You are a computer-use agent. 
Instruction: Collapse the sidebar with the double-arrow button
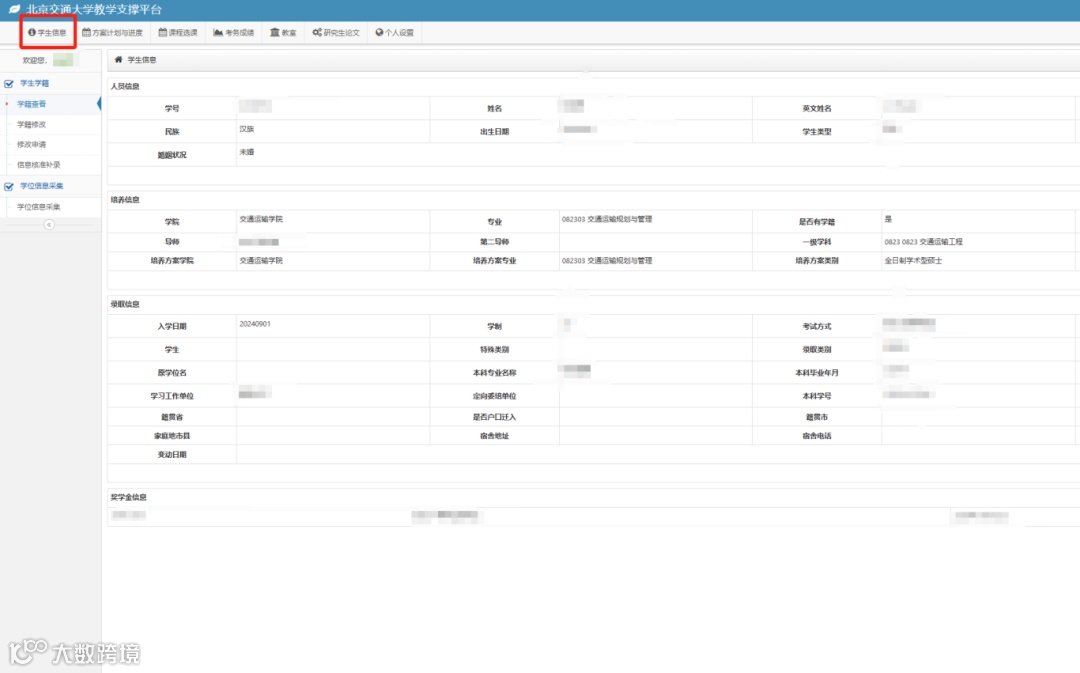tap(49, 225)
